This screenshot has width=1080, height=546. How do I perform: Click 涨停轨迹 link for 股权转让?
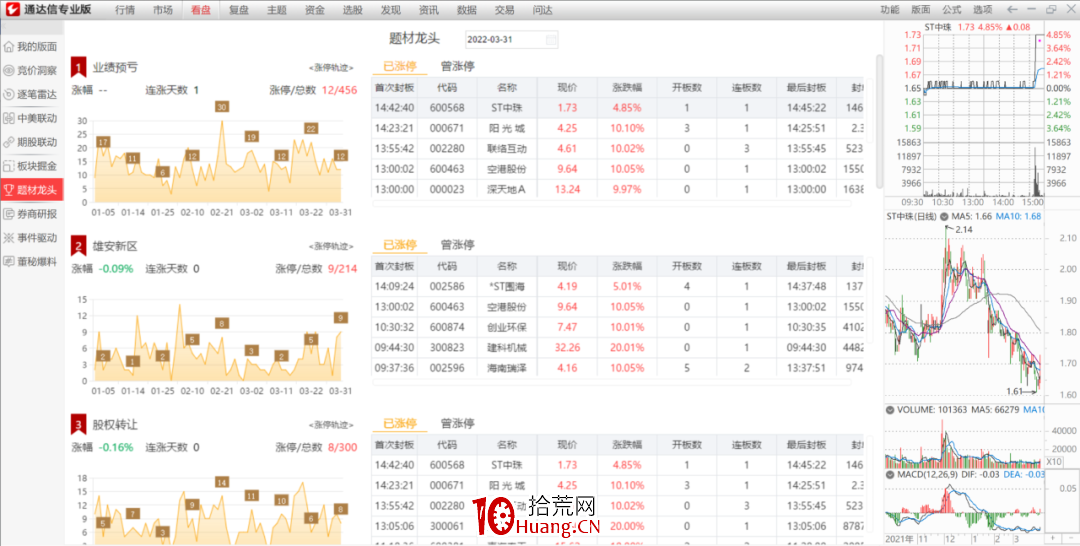(331, 426)
